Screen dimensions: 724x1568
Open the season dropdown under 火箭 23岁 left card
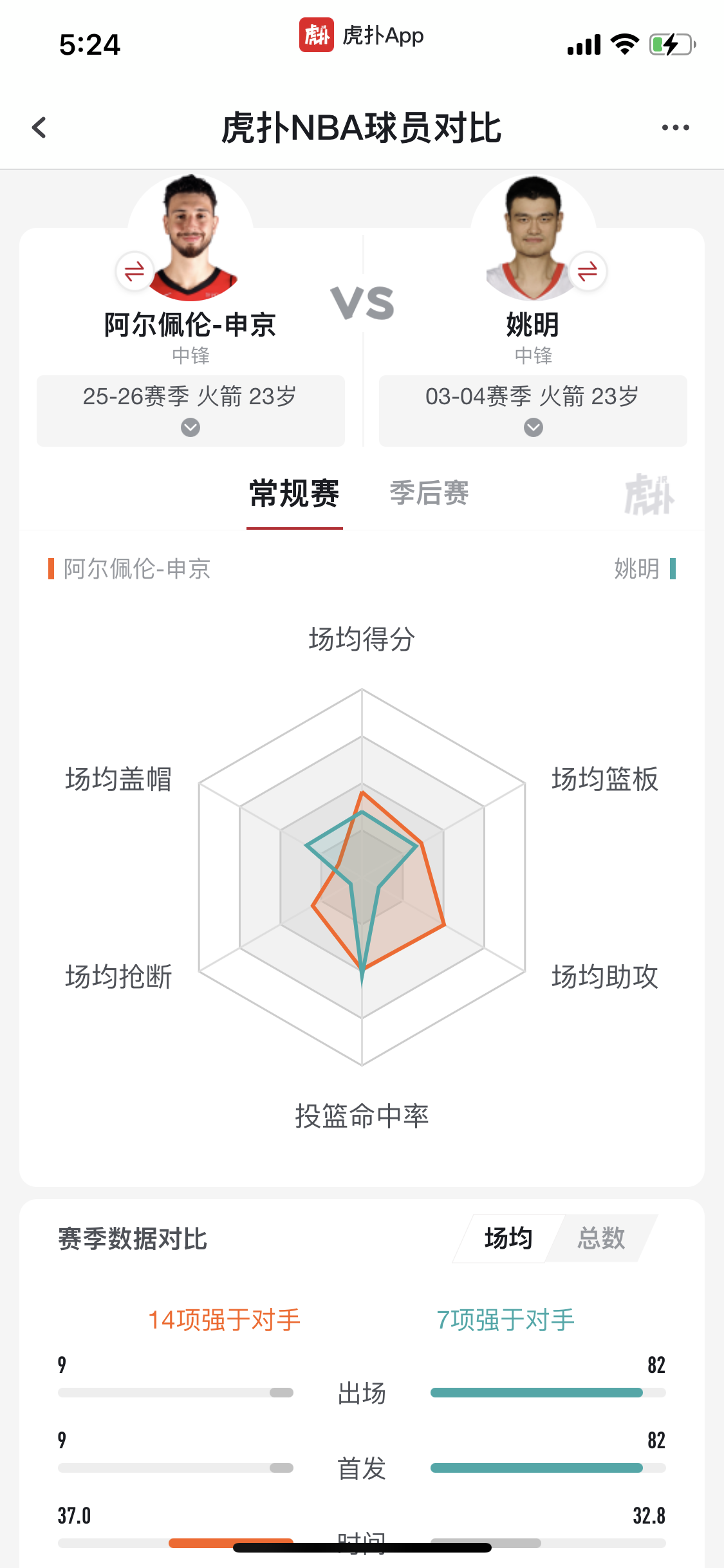pyautogui.click(x=189, y=427)
